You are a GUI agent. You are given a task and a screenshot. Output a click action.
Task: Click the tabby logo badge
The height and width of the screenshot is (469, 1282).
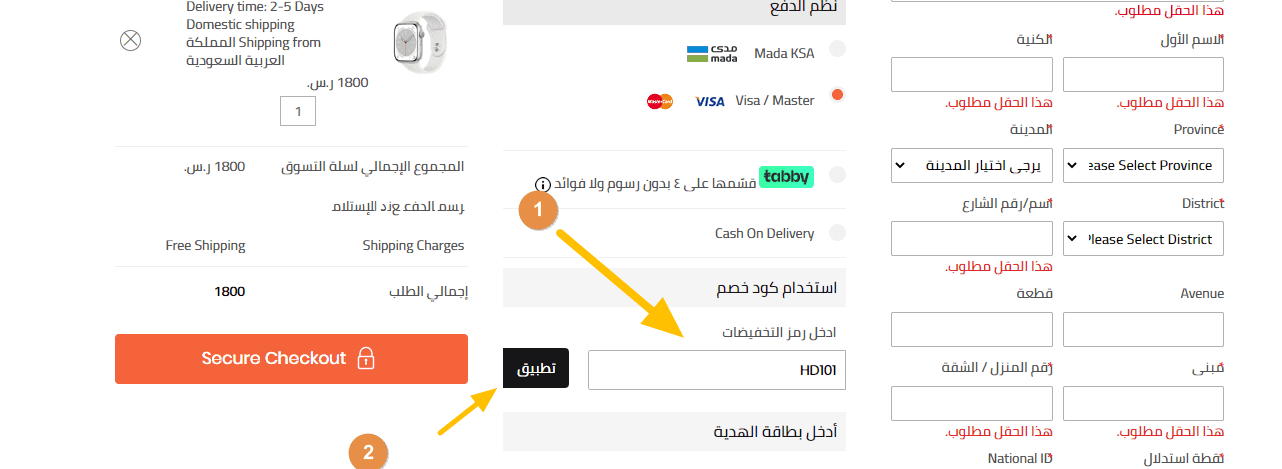[x=787, y=177]
